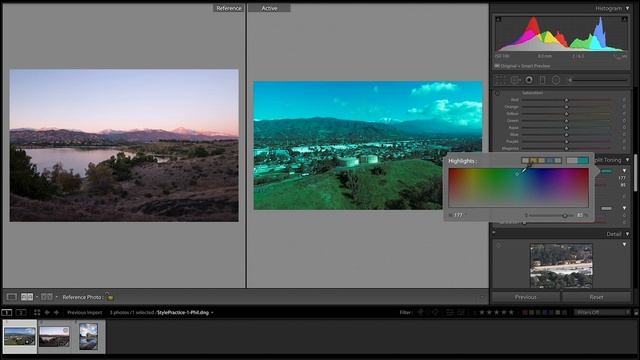
Task: Click Previous Import source label
Action: click(x=84, y=312)
